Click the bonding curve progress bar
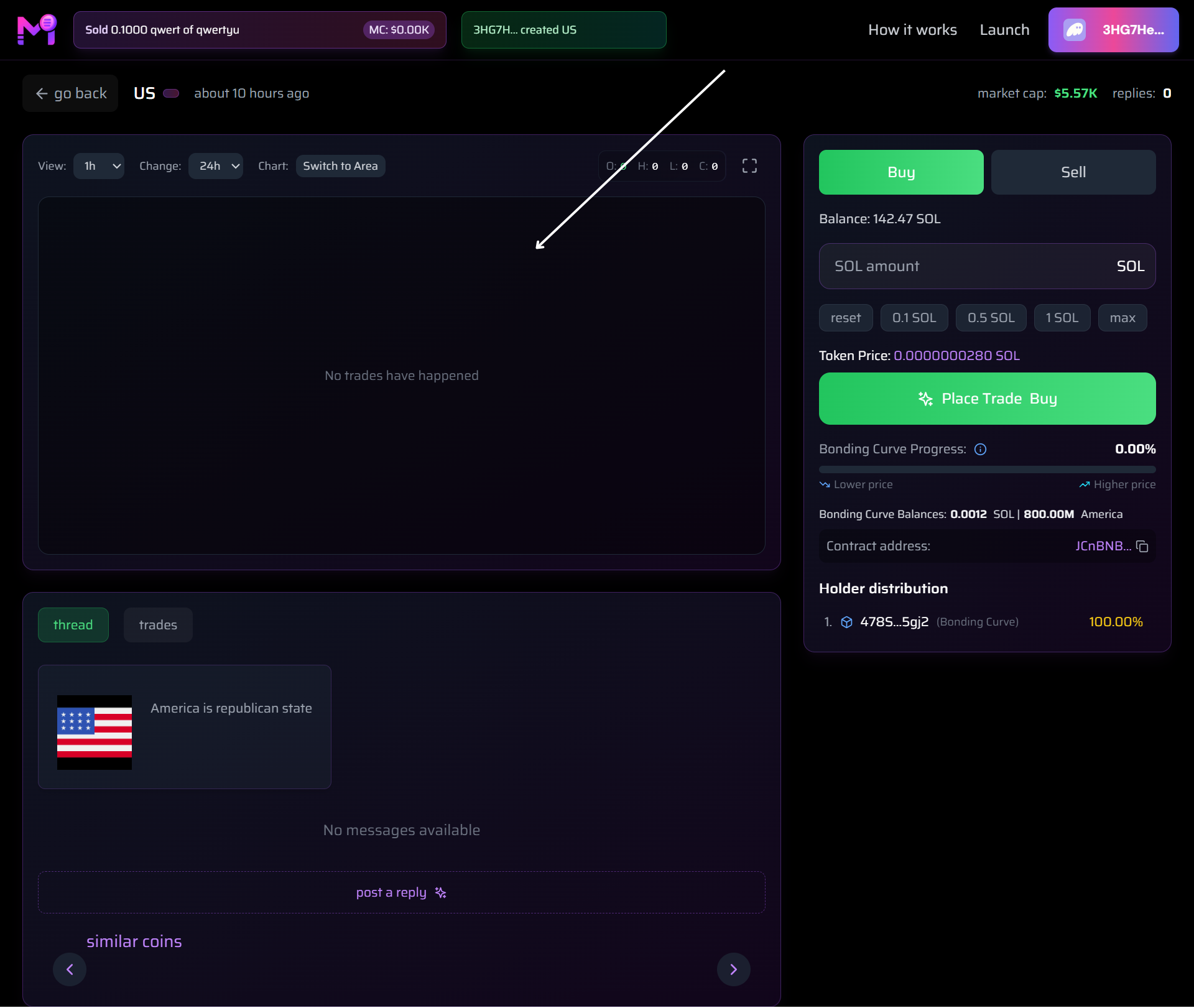 987,469
